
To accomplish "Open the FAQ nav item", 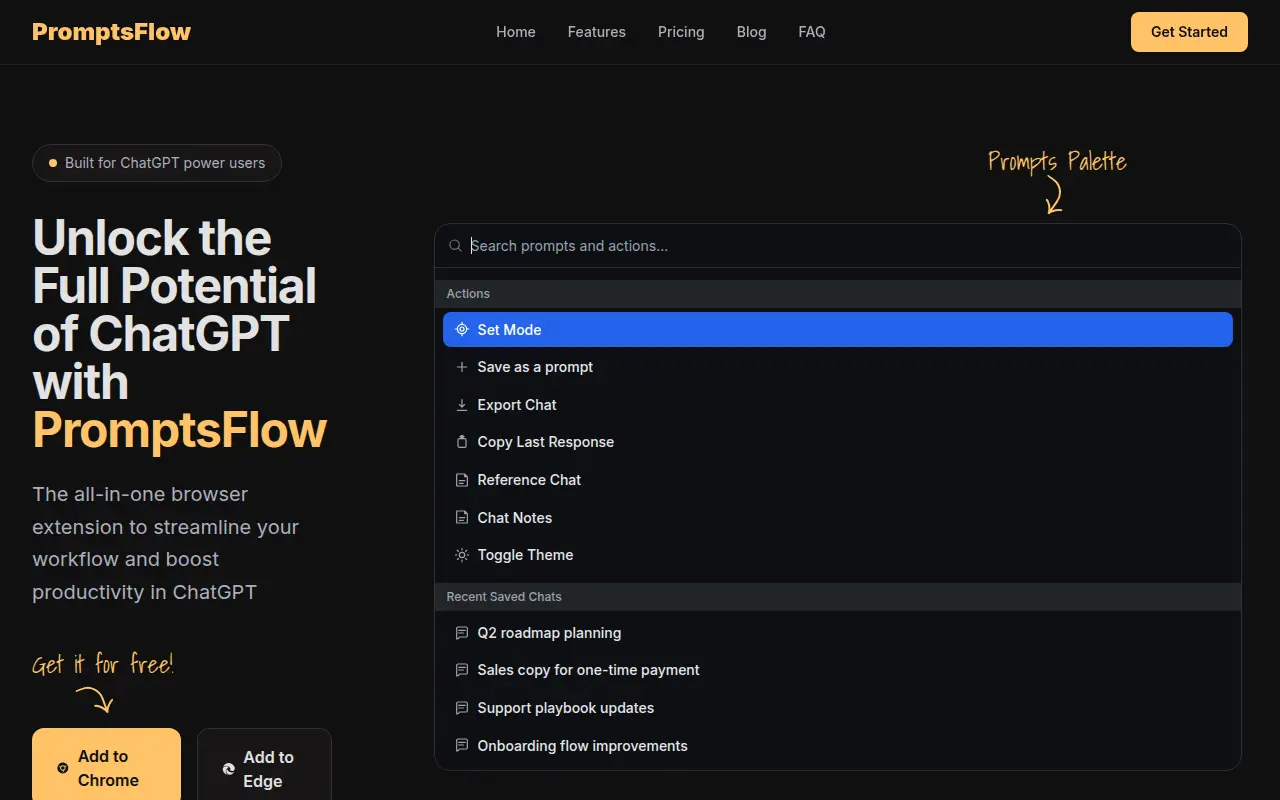I will 812,32.
